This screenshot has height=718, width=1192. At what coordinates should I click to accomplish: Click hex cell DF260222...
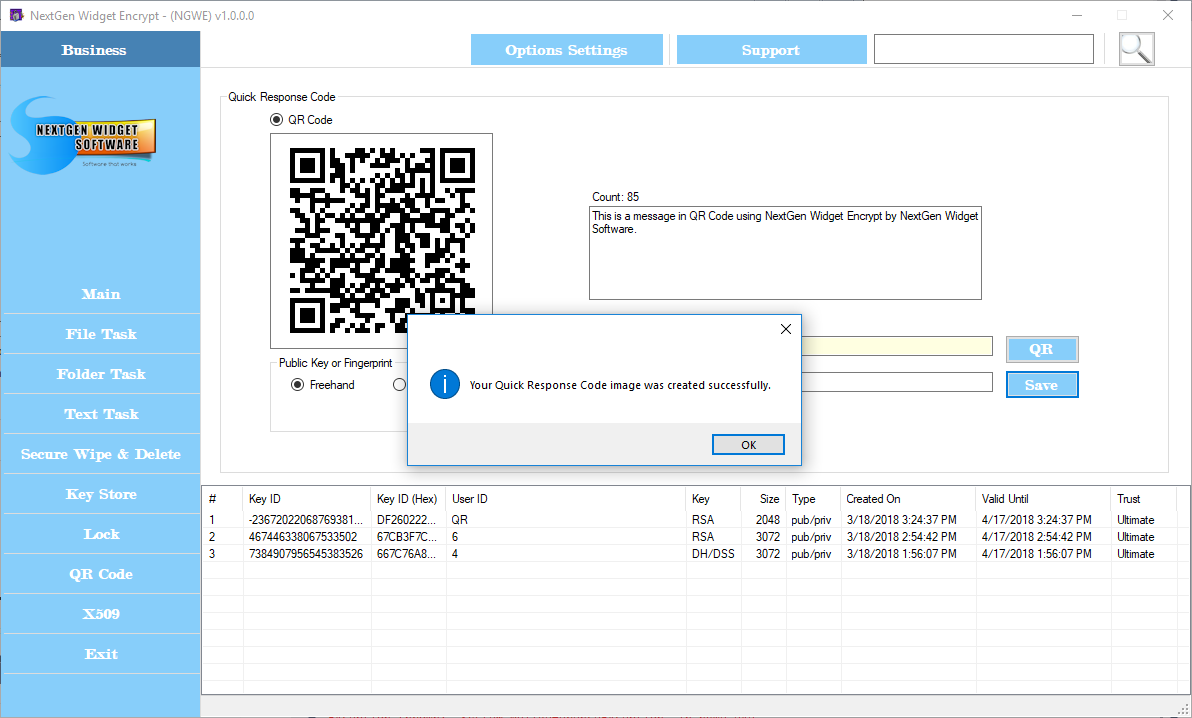click(x=407, y=519)
